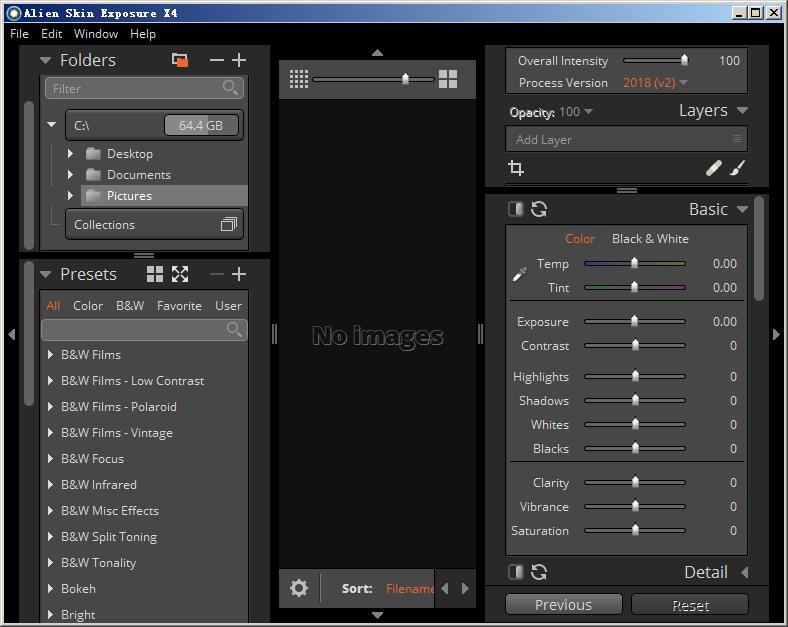Hide the bottom panel with down arrow
788x627 pixels.
pyautogui.click(x=377, y=615)
